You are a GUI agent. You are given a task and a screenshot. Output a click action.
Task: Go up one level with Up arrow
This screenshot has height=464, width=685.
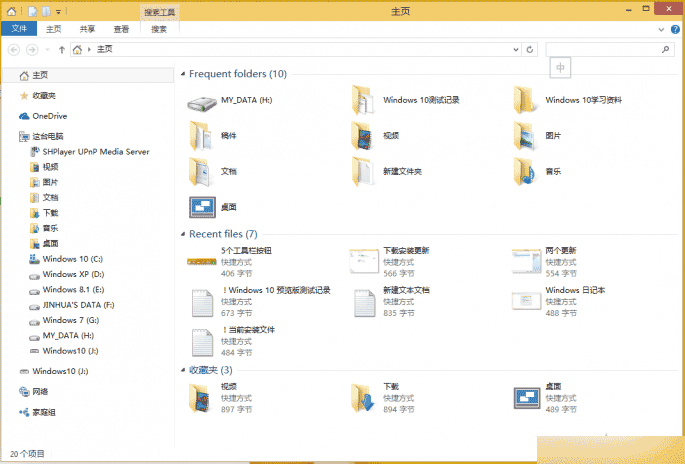point(62,49)
